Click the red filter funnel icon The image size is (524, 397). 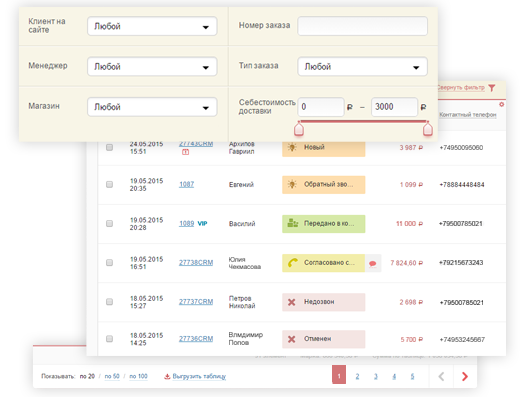pos(492,88)
